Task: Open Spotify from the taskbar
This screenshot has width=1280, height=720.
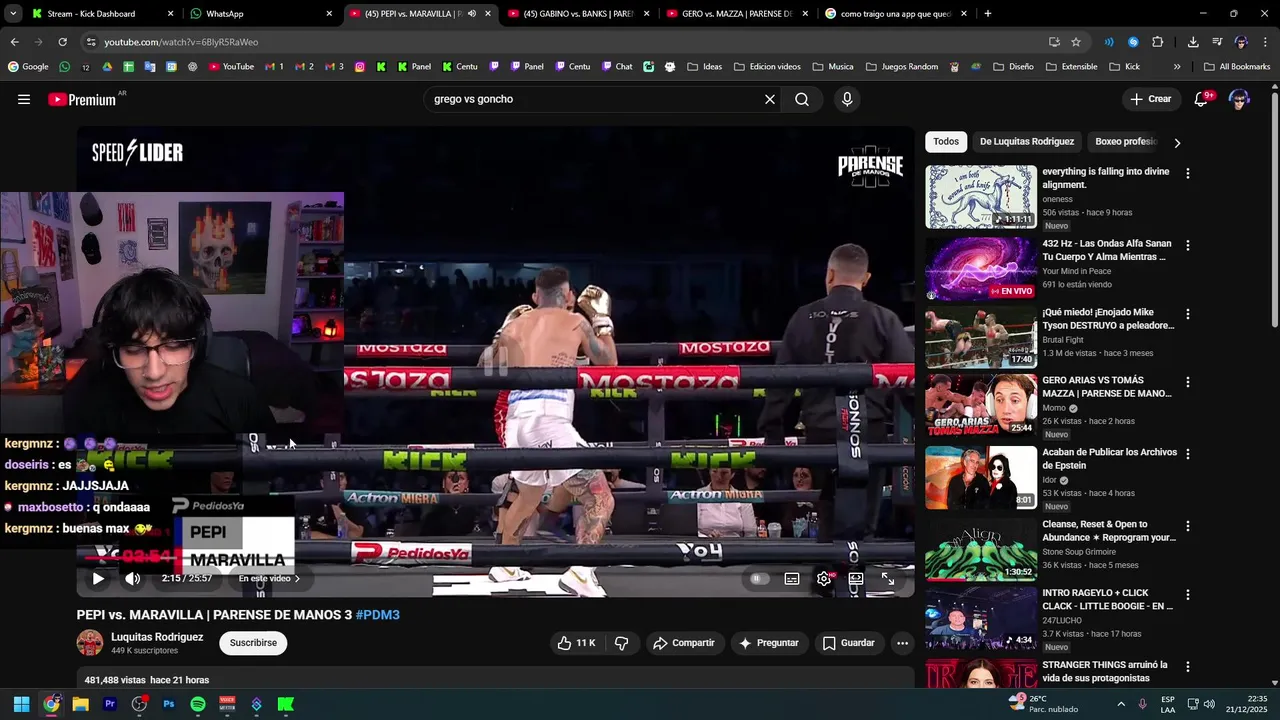Action: tap(198, 704)
